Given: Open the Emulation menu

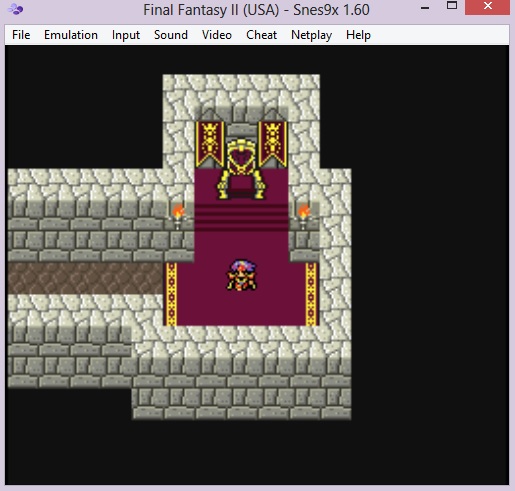Looking at the screenshot, I should [x=71, y=35].
